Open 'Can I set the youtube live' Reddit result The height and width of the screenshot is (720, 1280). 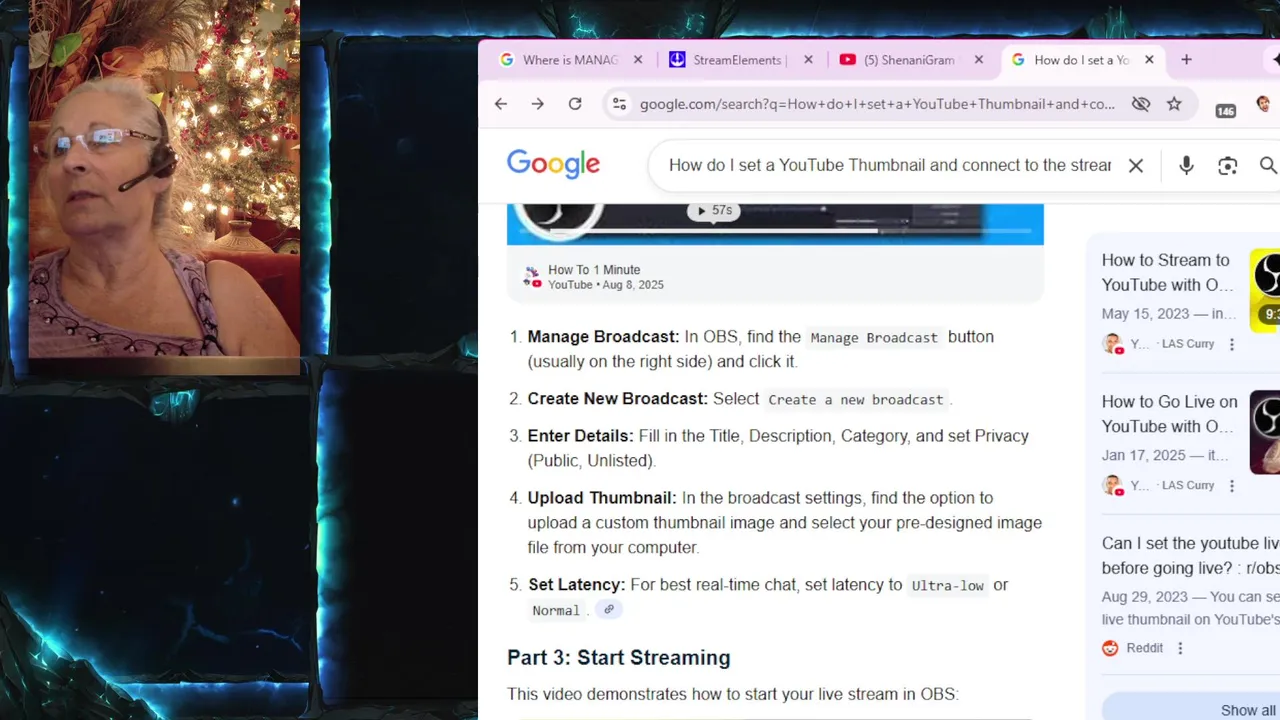click(x=1190, y=556)
